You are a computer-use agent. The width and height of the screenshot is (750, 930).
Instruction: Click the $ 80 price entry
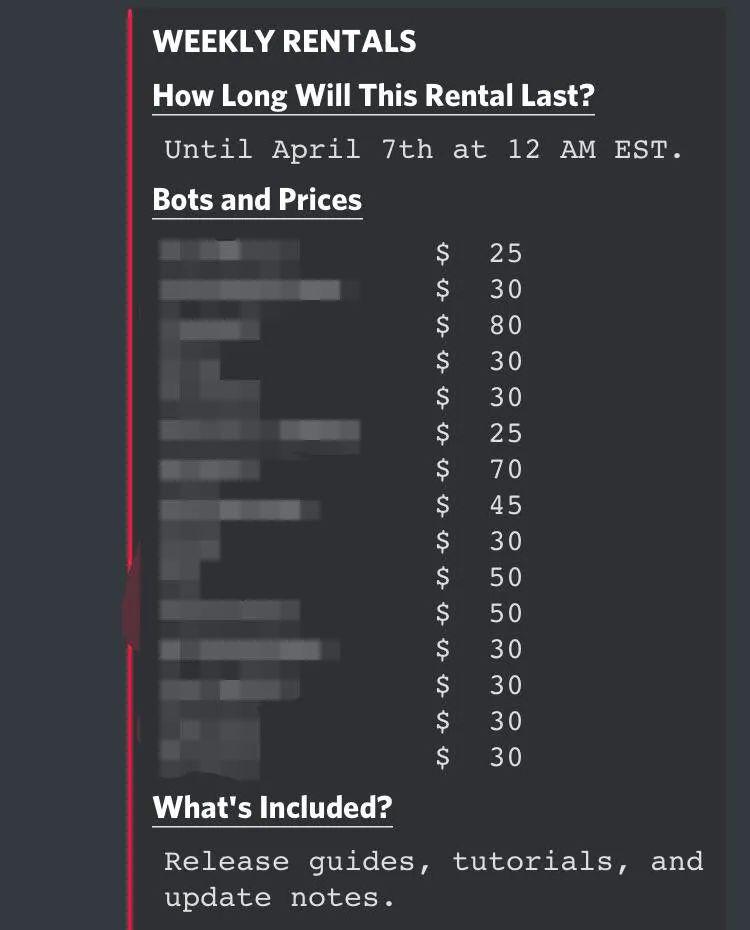(478, 325)
